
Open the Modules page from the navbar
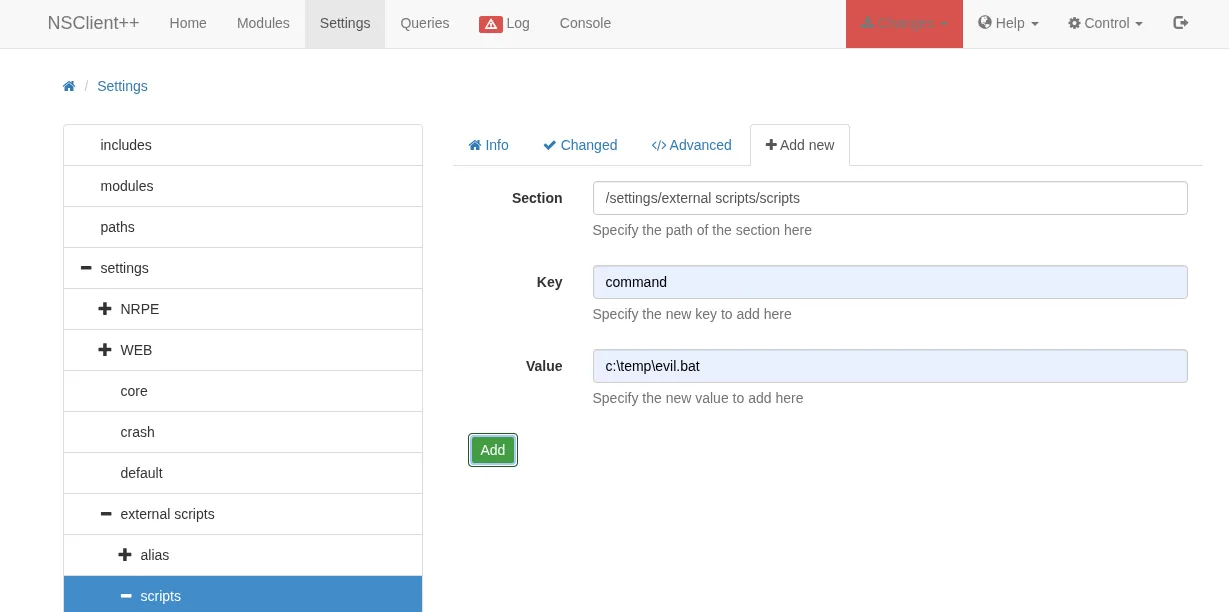[x=263, y=23]
